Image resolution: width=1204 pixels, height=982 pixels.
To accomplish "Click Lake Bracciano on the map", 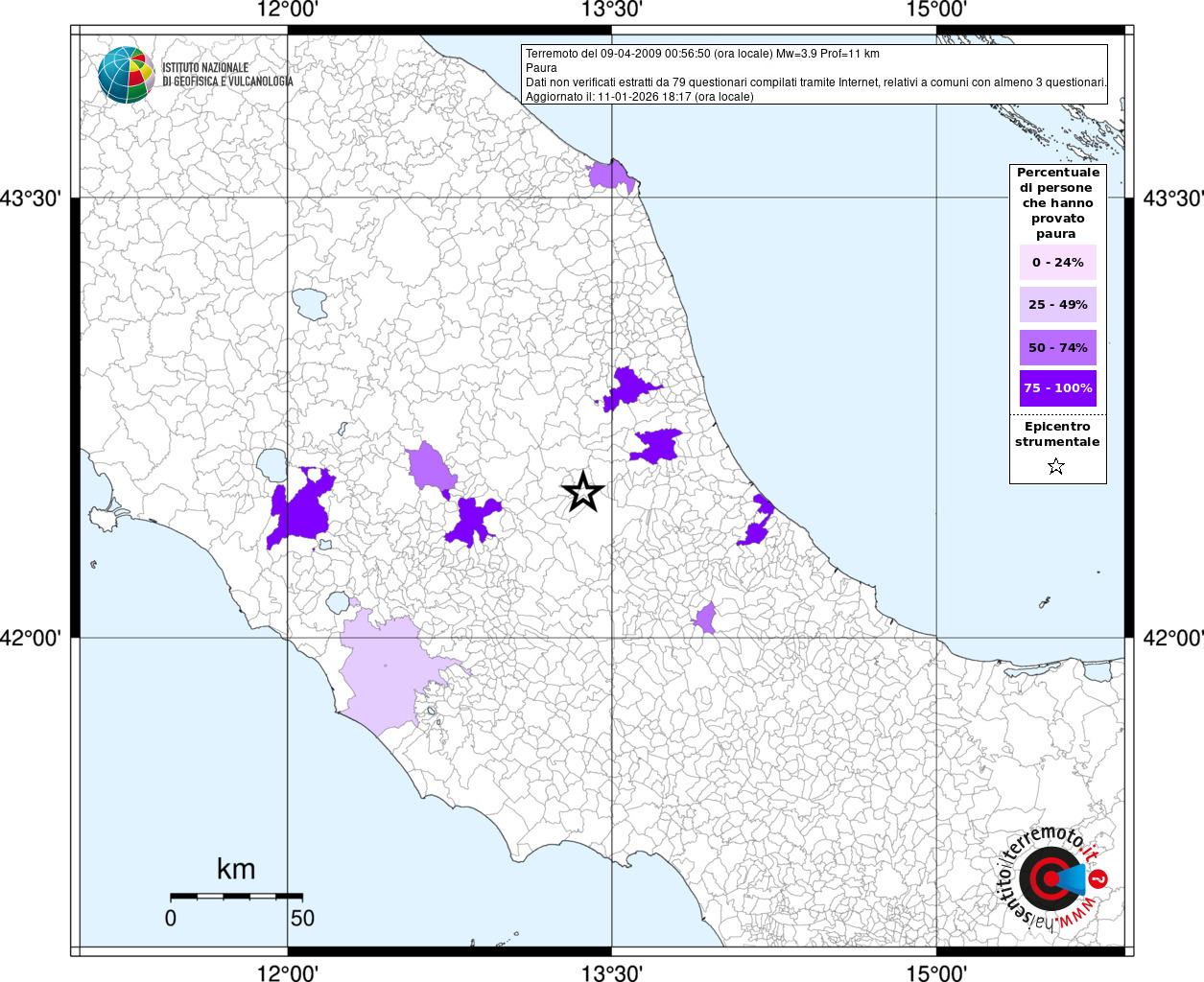I will 338,603.
